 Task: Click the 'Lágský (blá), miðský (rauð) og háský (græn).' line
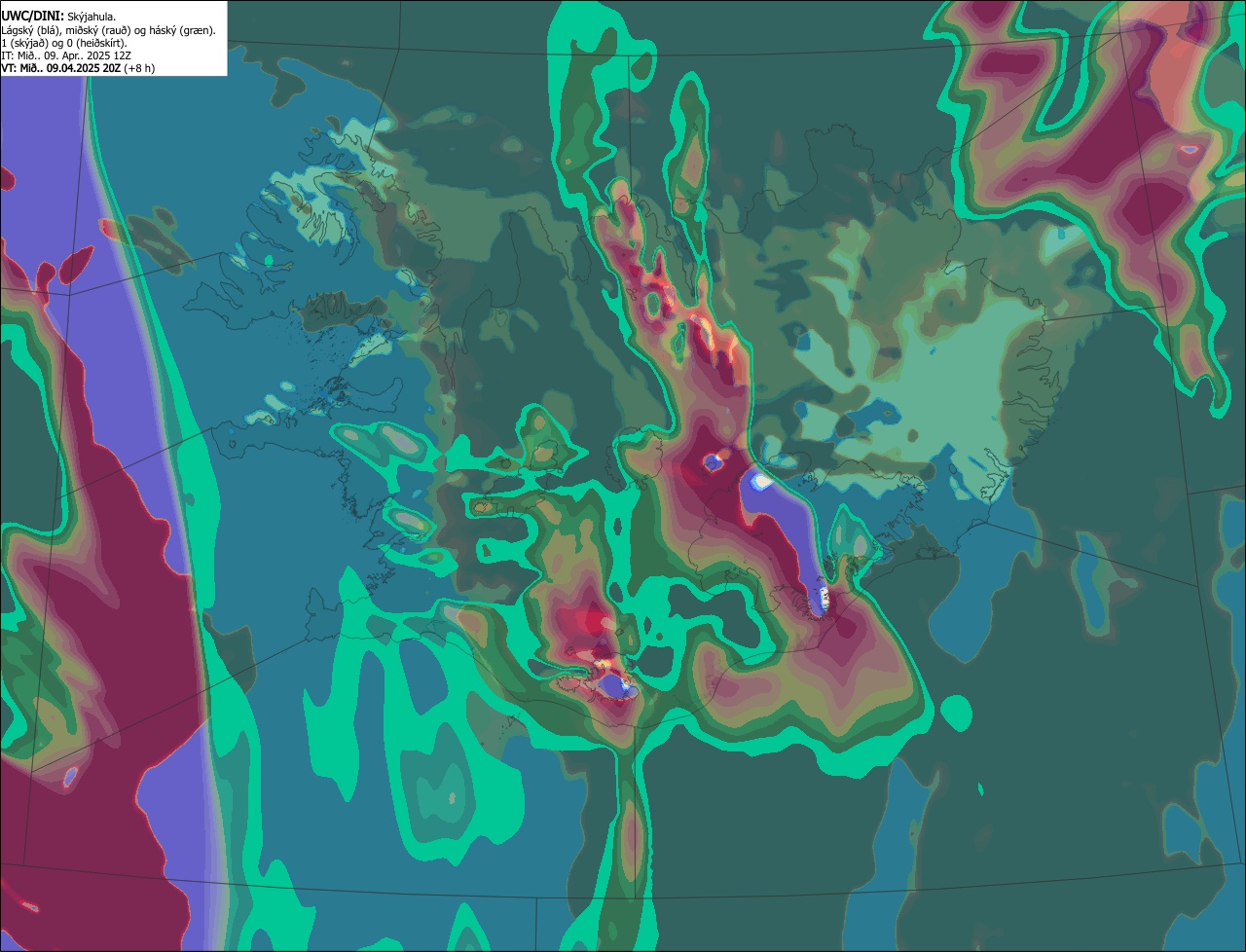109,30
